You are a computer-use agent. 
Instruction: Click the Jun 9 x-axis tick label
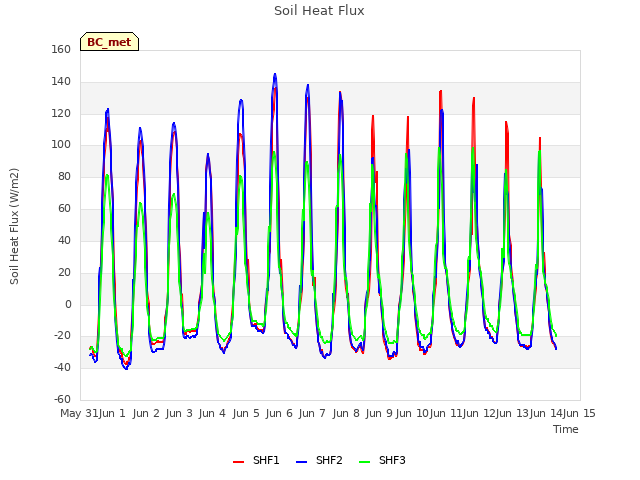(x=379, y=413)
